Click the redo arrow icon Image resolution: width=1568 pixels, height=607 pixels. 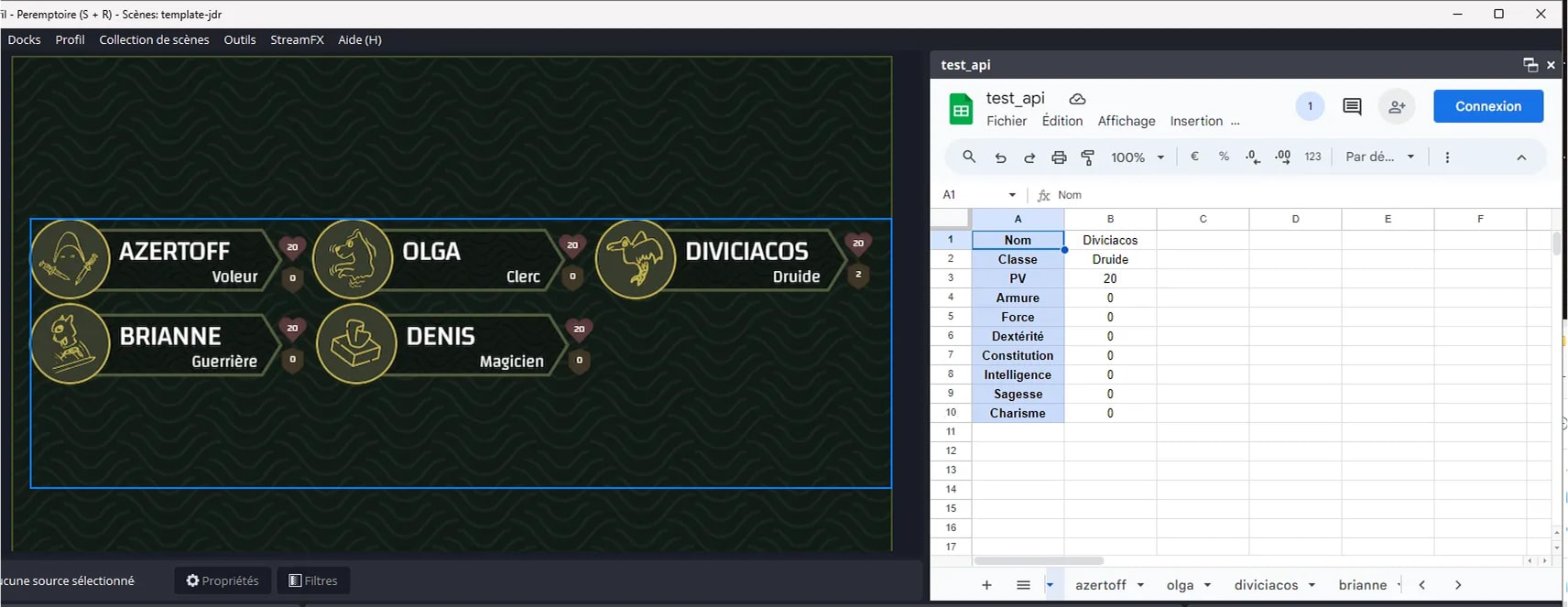coord(1029,157)
